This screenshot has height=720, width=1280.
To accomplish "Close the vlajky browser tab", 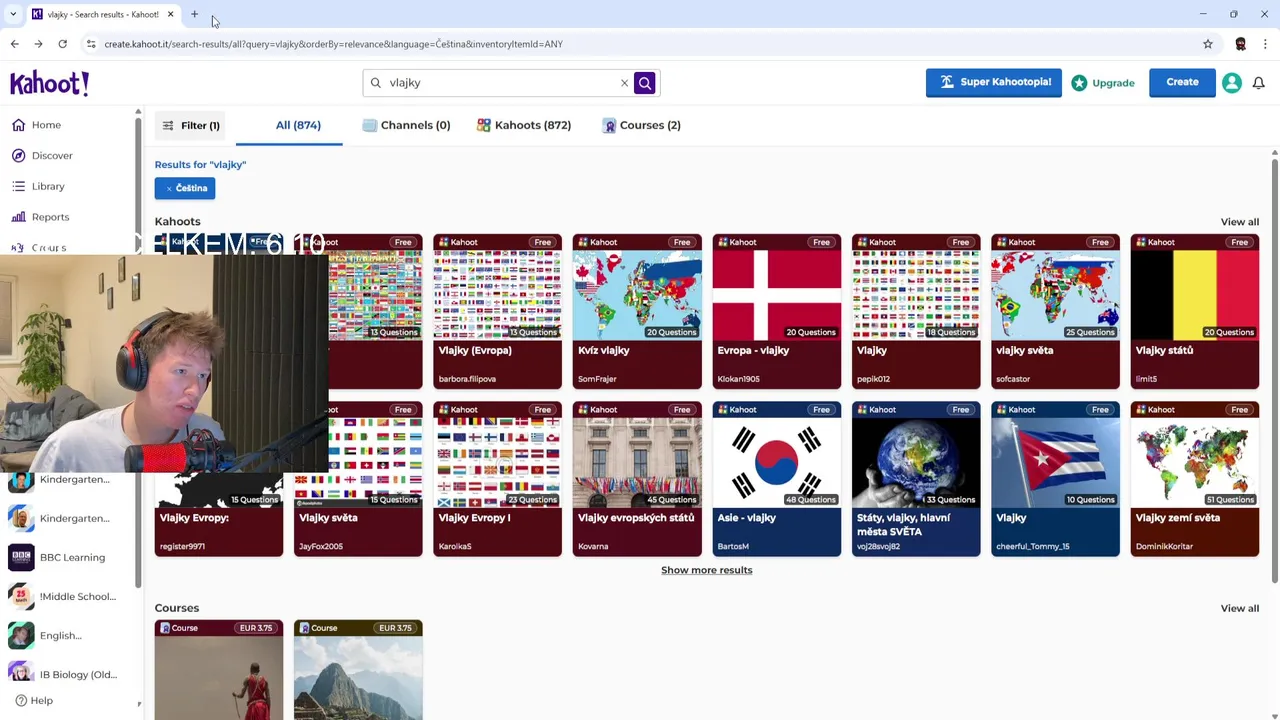I will click(170, 14).
